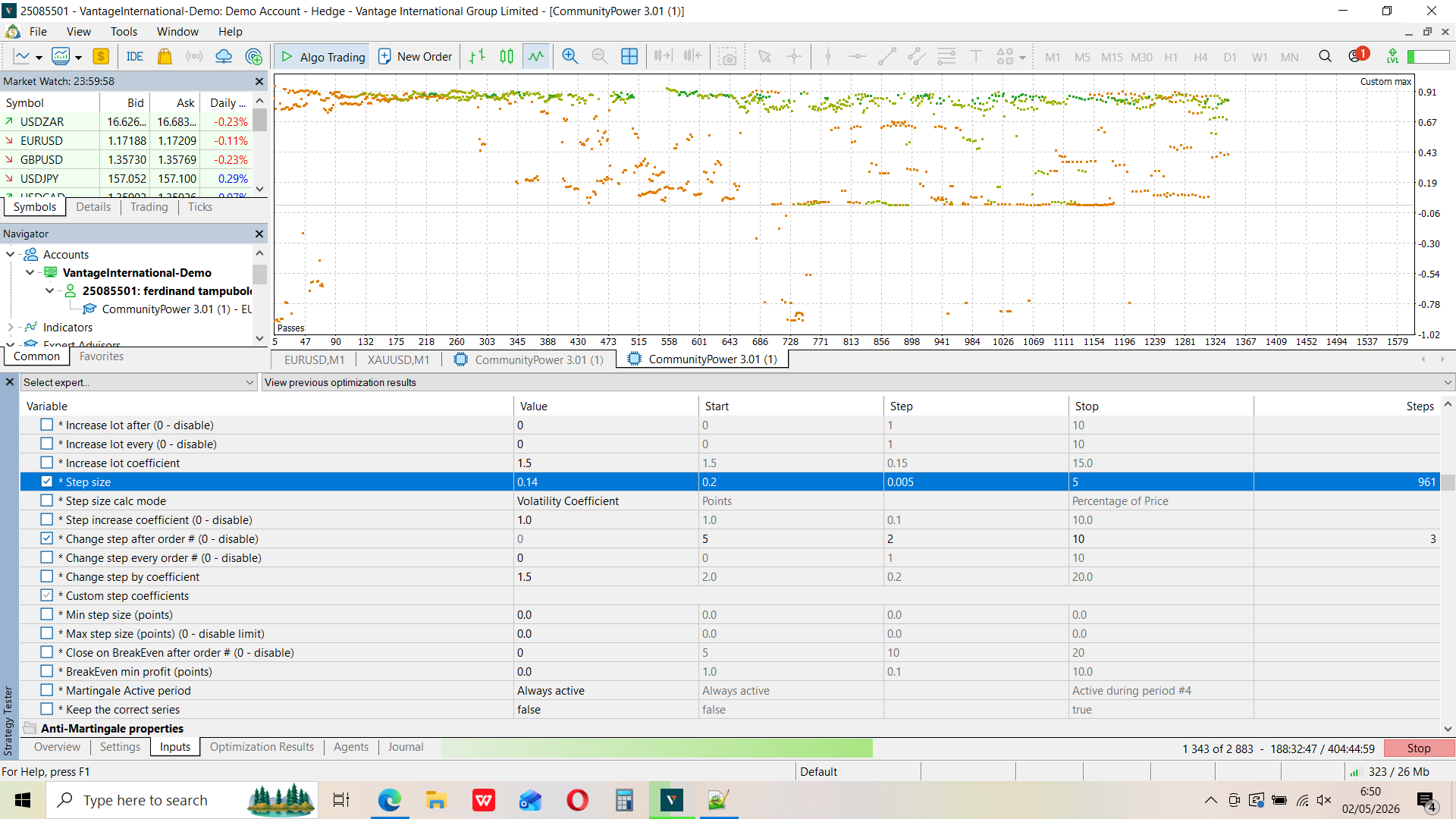Select the horizontal line drawing tool
Viewport: 1456px width, 819px height.
(x=858, y=57)
